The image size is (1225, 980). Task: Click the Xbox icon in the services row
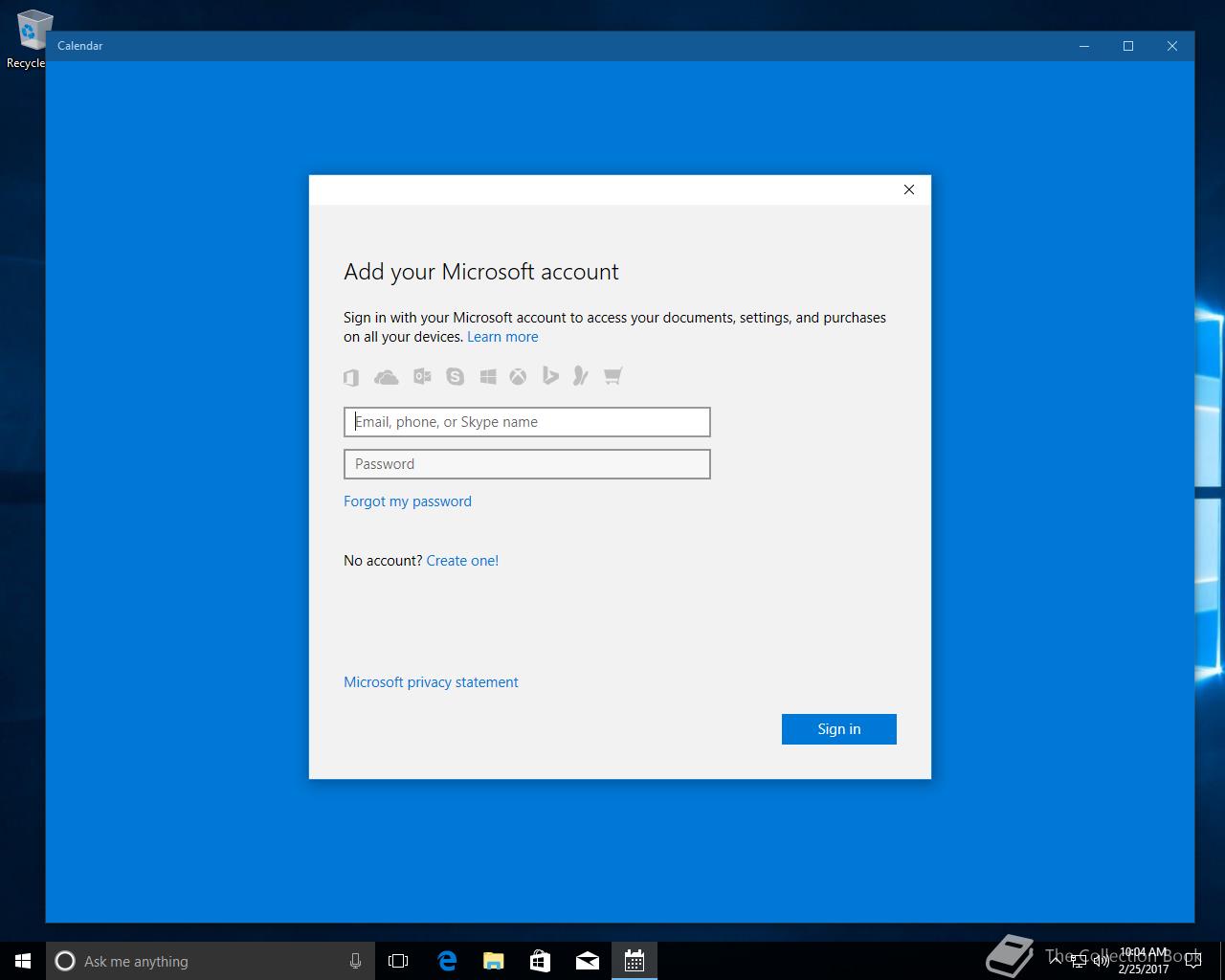pyautogui.click(x=518, y=377)
